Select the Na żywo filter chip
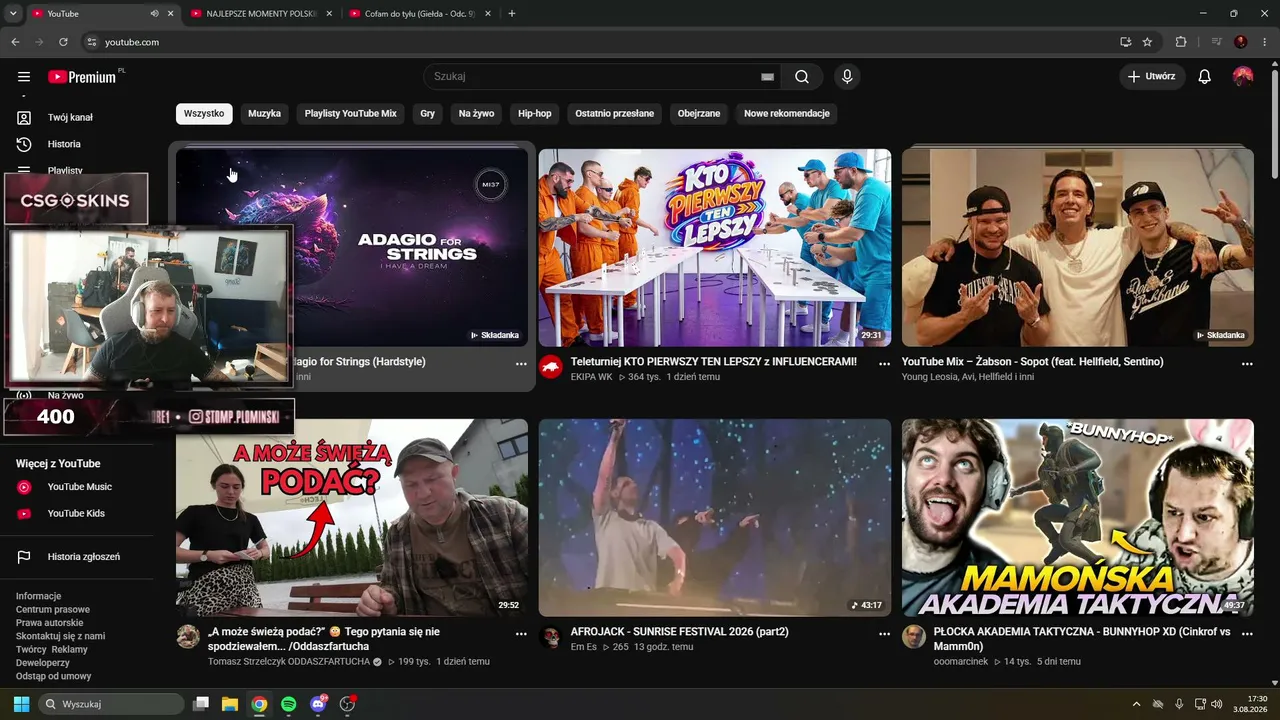The height and width of the screenshot is (720, 1280). point(477,114)
